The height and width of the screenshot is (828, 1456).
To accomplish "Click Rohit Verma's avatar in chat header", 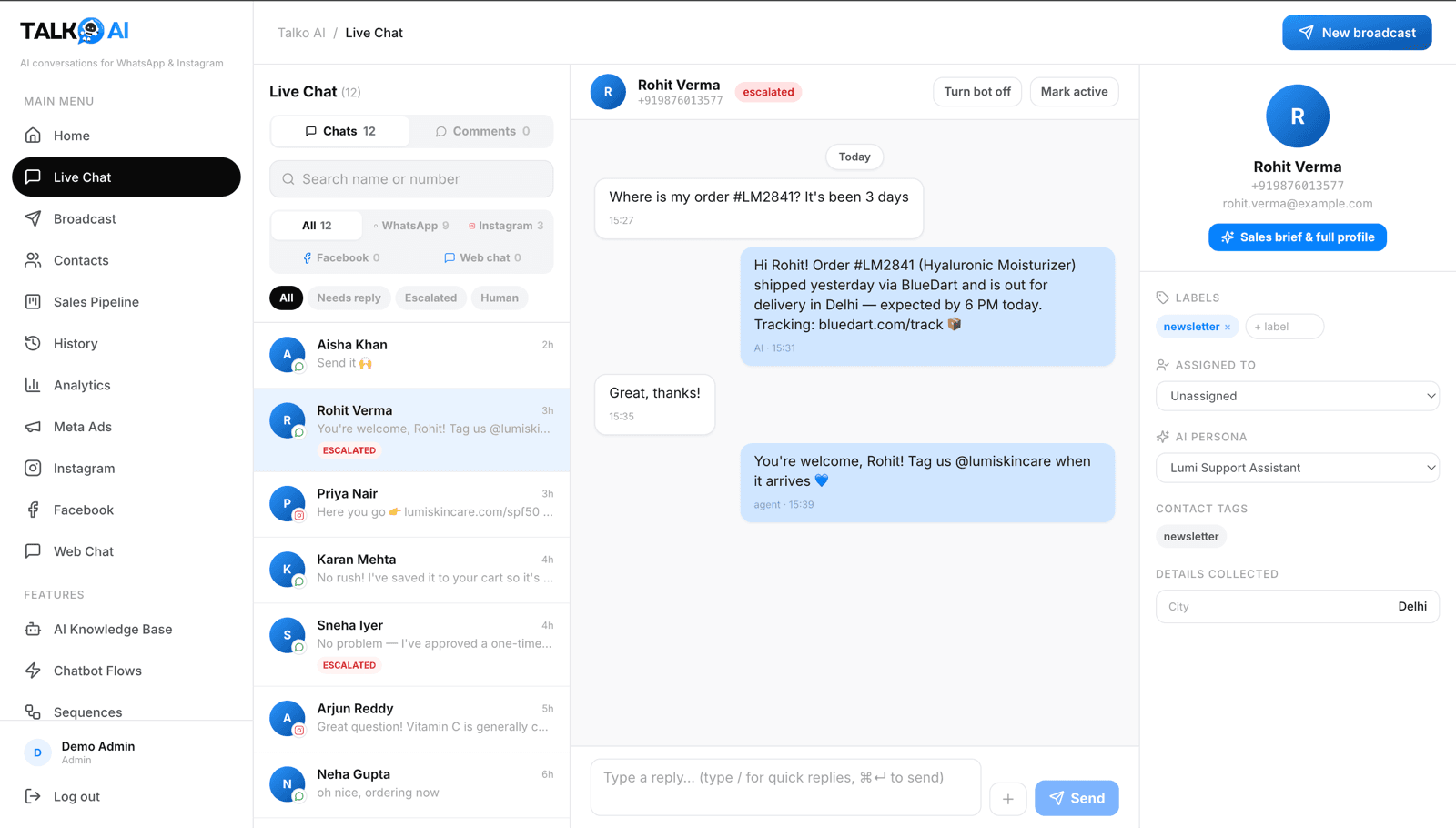I will click(x=608, y=92).
